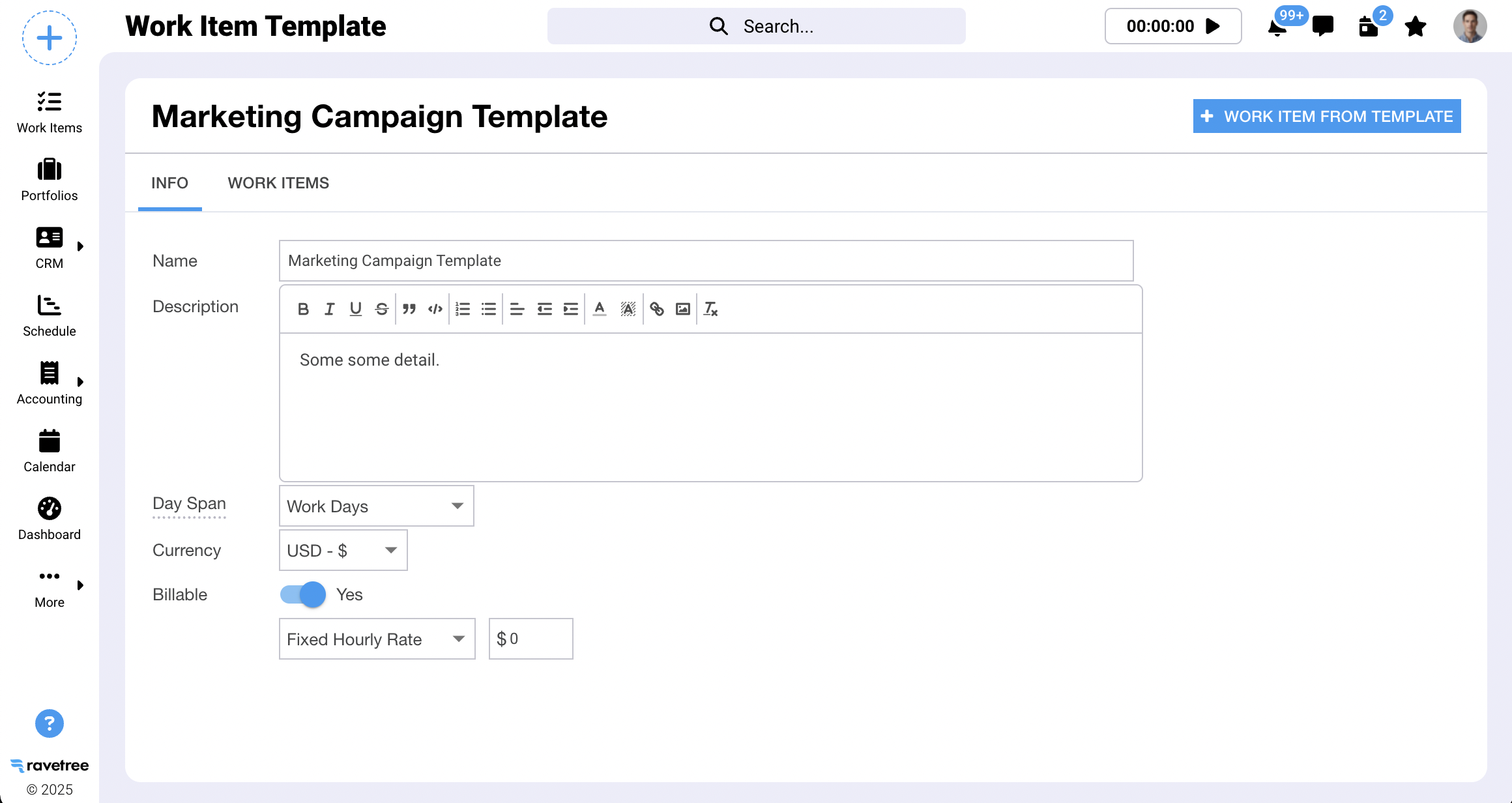Toggle underline formatting
Image resolution: width=1512 pixels, height=803 pixels.
click(x=355, y=309)
